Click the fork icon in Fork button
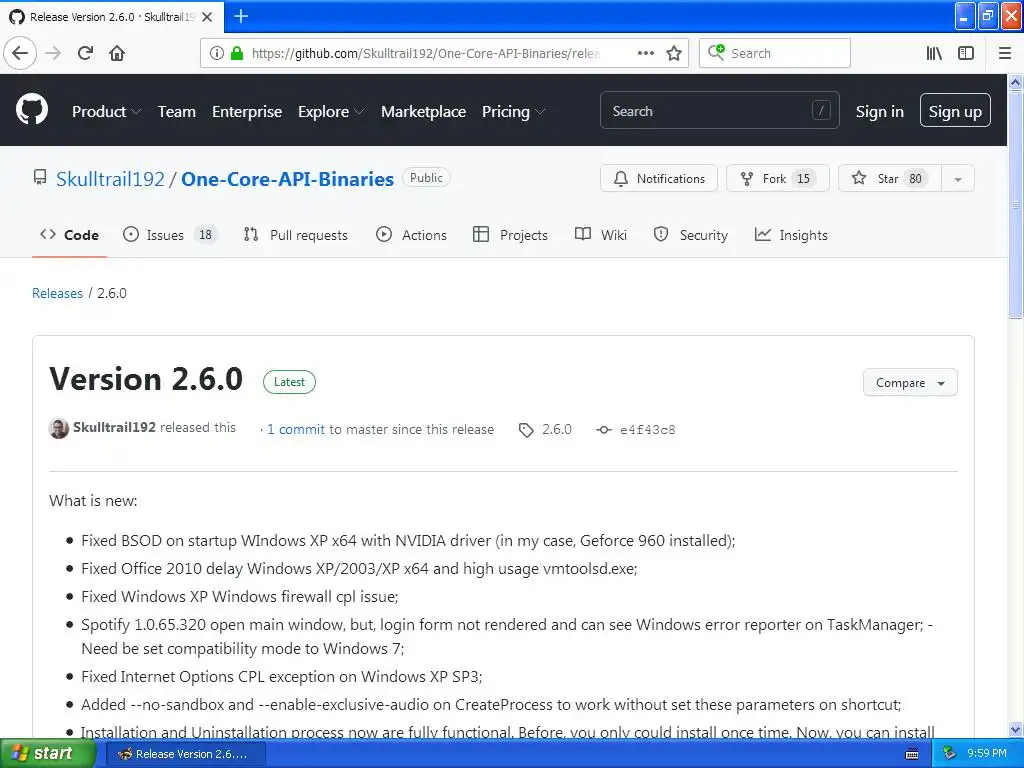This screenshot has width=1024, height=768. pos(747,178)
